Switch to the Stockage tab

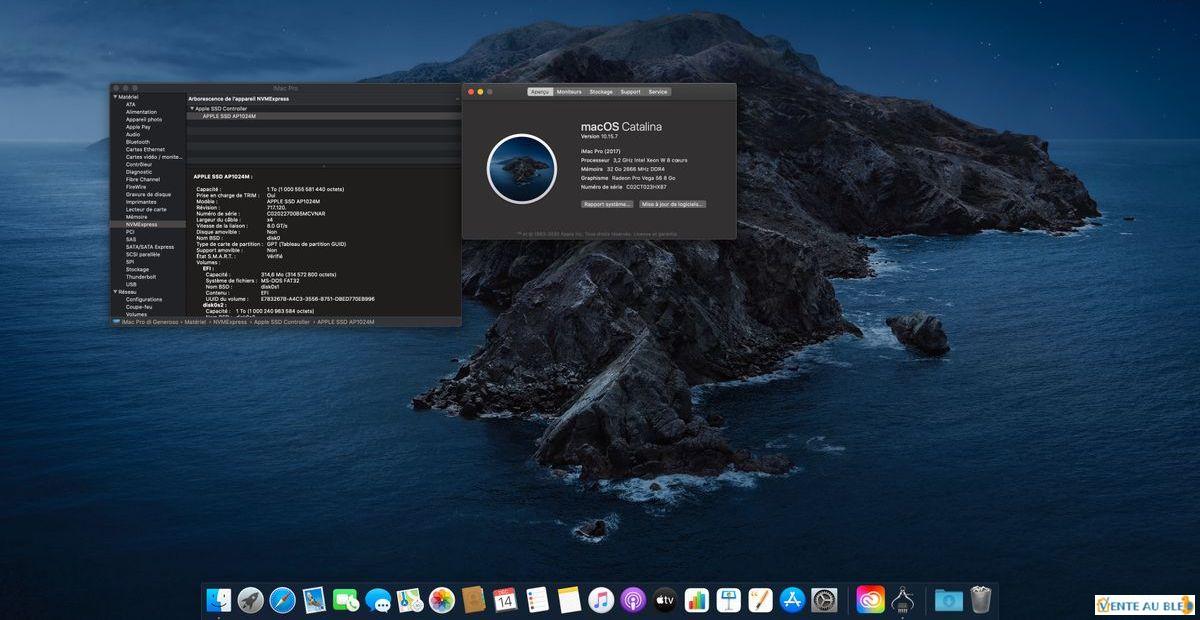coord(601,91)
